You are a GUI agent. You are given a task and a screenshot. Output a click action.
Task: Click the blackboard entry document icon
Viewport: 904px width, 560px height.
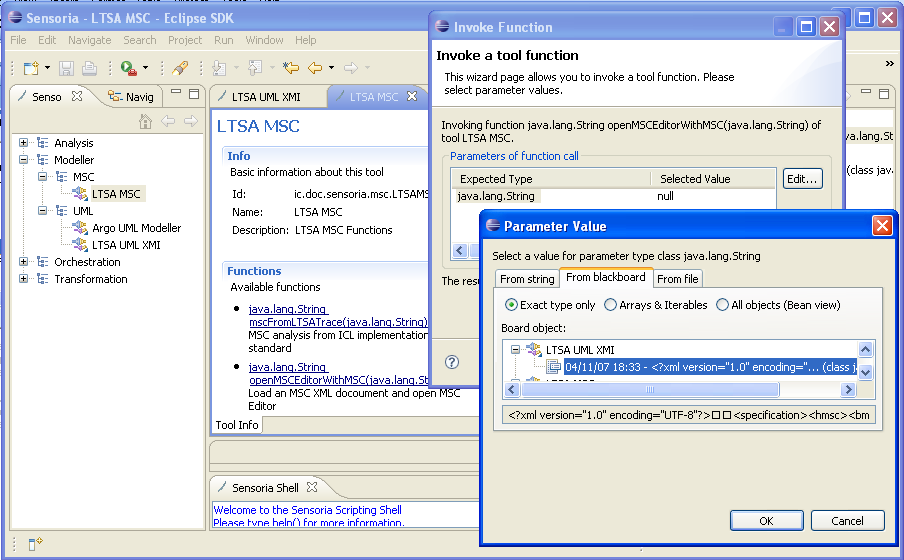[x=553, y=366]
